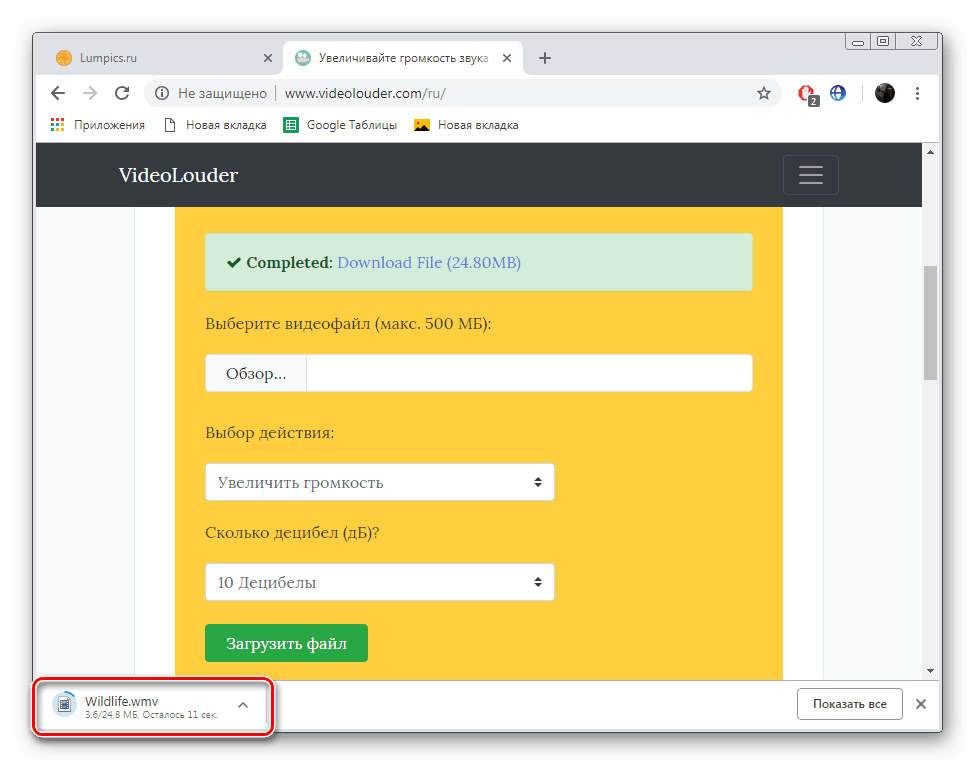The height and width of the screenshot is (765, 975).
Task: Click the empty file path field beside Обзор
Action: click(x=529, y=373)
